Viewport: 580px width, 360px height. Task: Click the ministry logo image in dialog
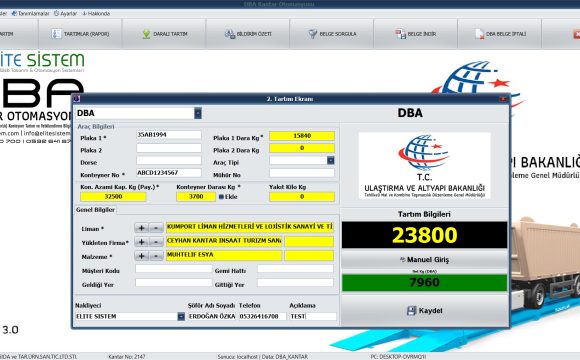tap(424, 165)
